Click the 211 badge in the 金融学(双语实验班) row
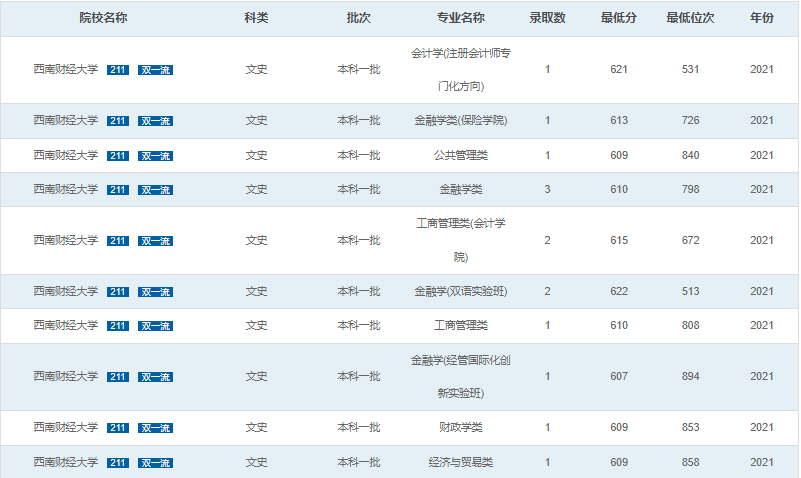This screenshot has width=801, height=478. click(x=118, y=292)
